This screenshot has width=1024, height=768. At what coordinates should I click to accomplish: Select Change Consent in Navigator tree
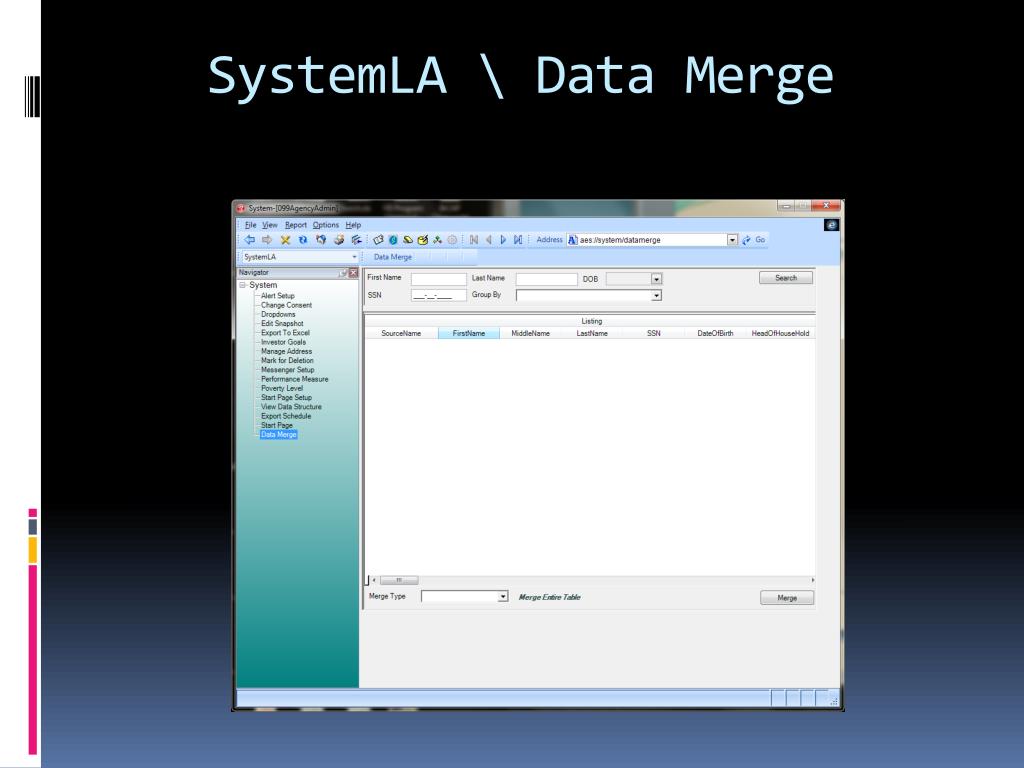(286, 305)
